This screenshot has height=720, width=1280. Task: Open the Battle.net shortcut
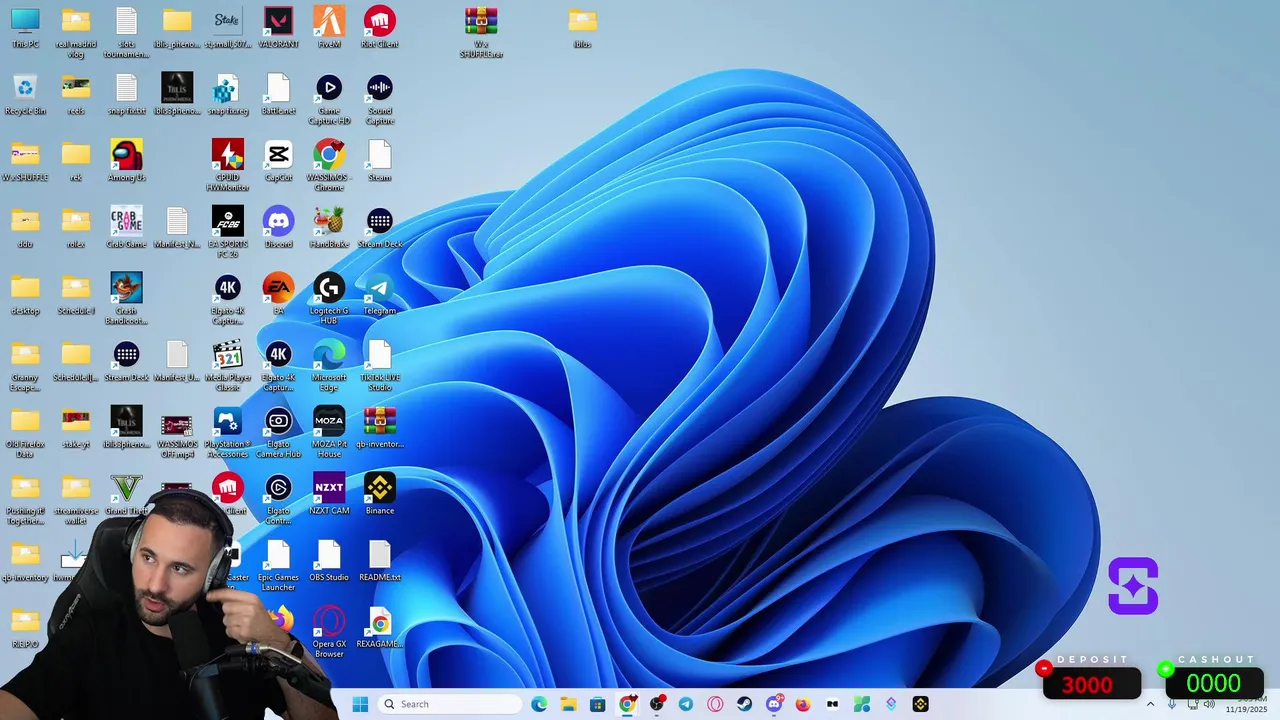[x=278, y=93]
